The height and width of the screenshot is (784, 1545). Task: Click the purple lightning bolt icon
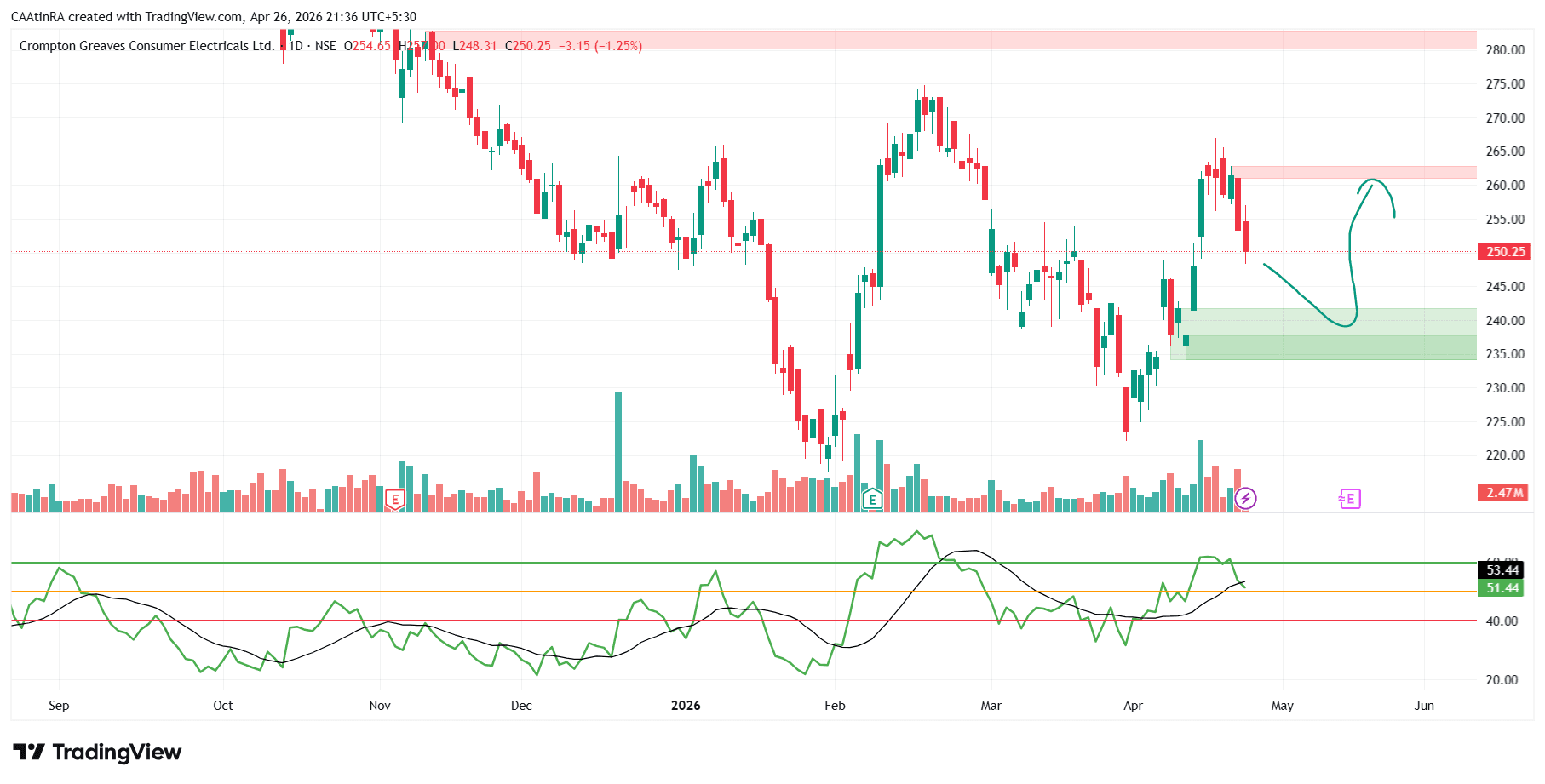1245,498
